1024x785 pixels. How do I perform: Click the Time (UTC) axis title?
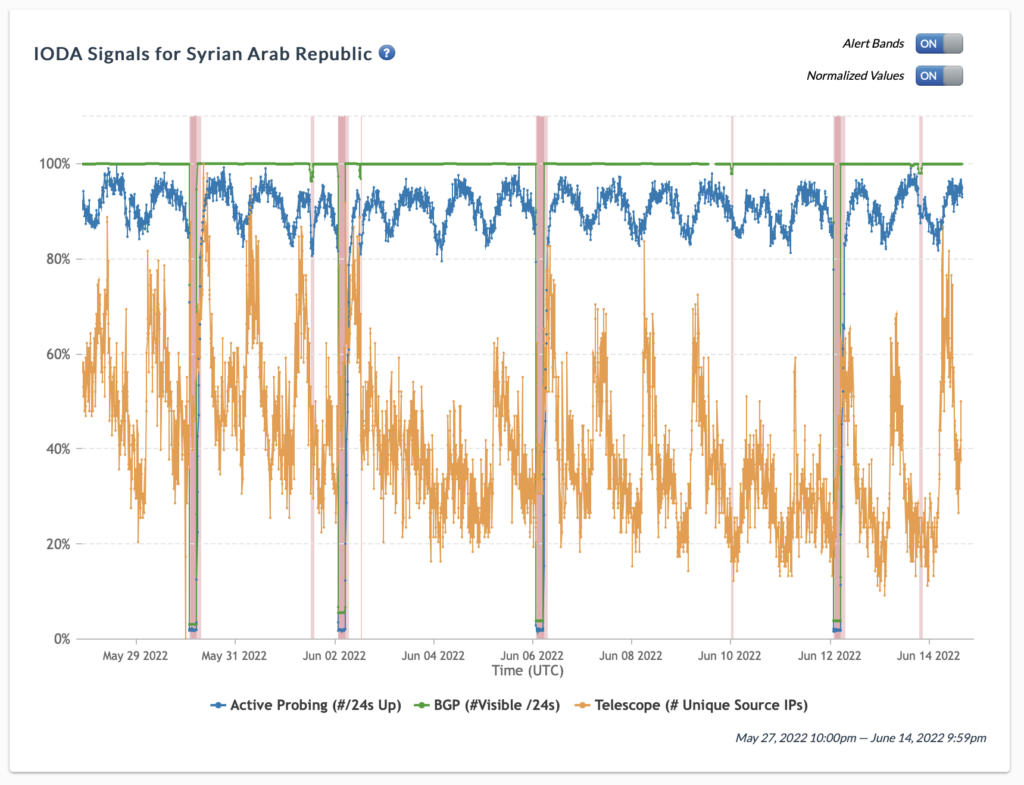[526, 670]
